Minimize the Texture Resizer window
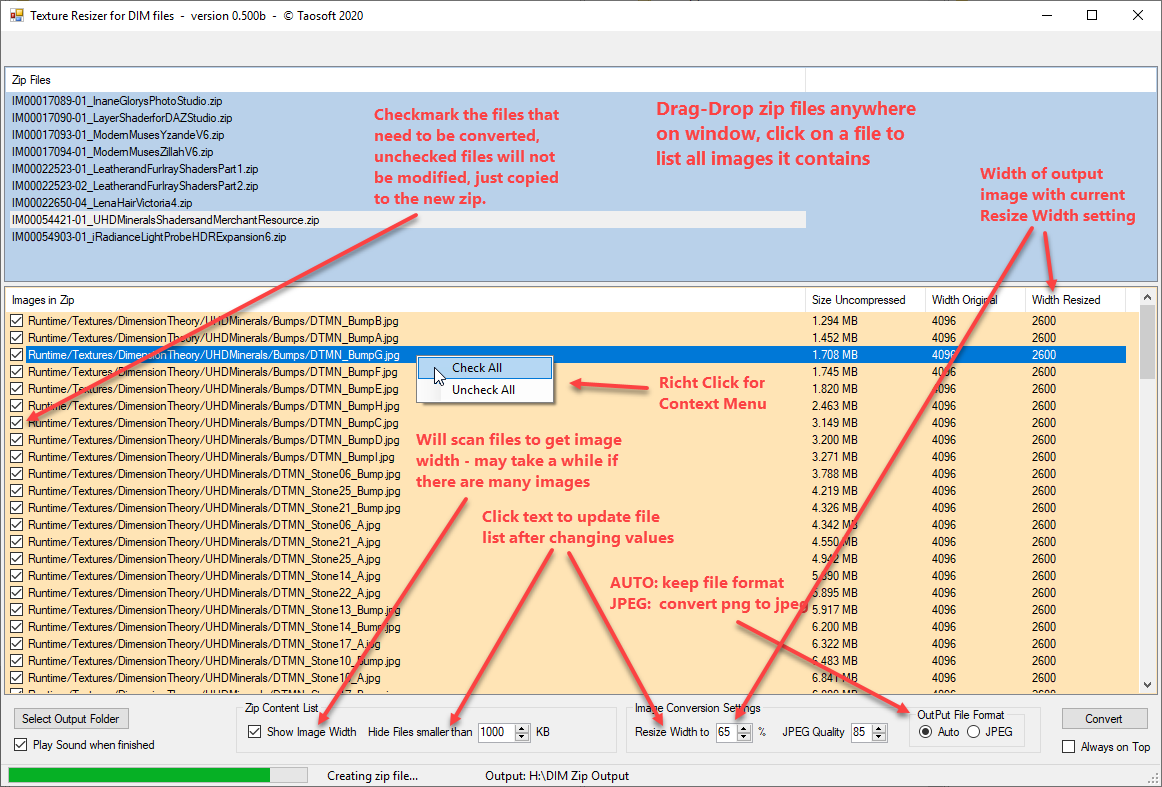Image resolution: width=1162 pixels, height=787 pixels. coord(1046,16)
